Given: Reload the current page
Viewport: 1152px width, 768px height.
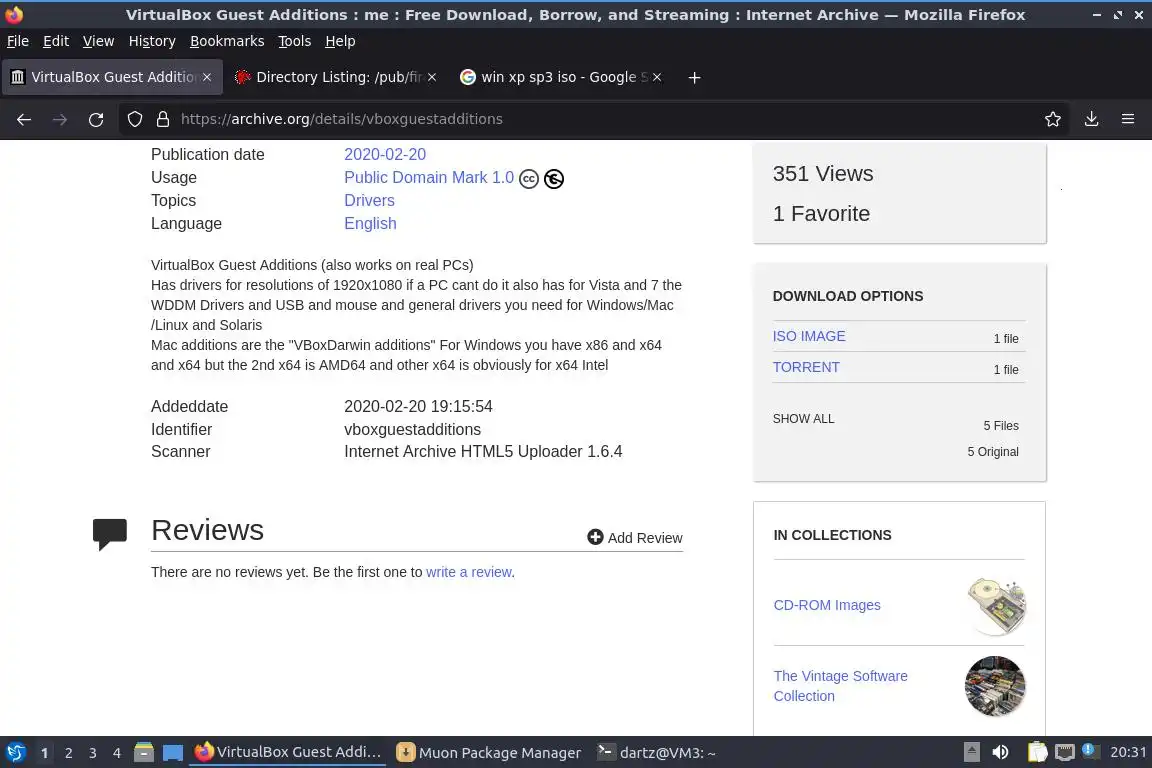Looking at the screenshot, I should 96,119.
